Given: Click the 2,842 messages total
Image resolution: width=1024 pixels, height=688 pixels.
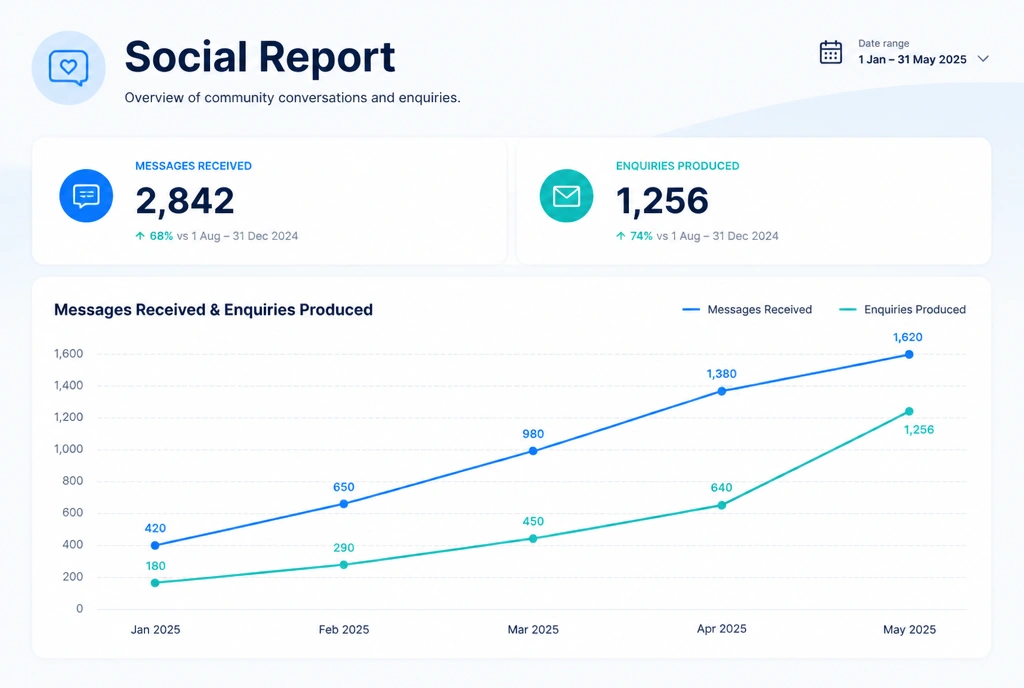Looking at the screenshot, I should [185, 200].
